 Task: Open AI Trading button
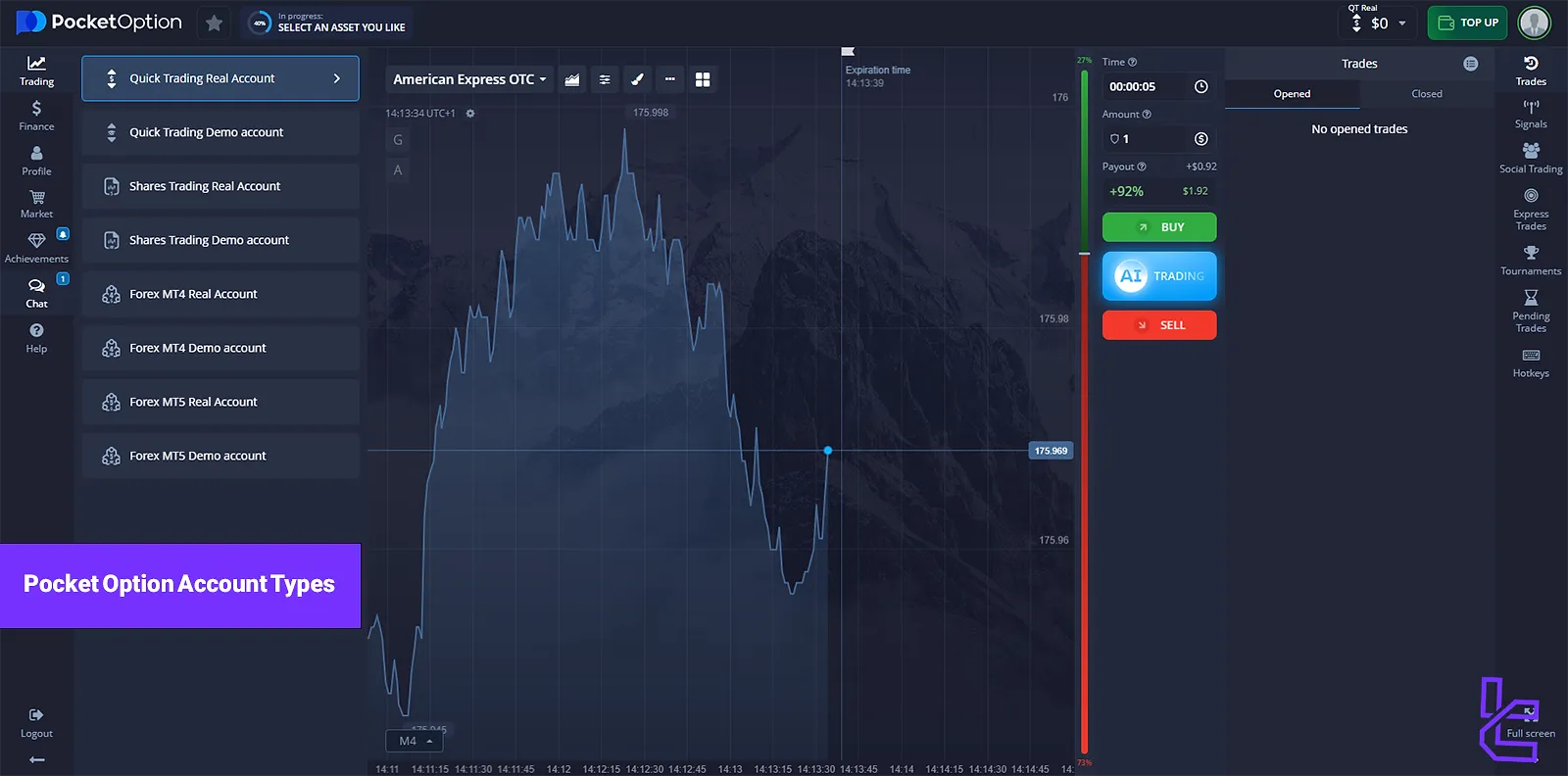click(x=1159, y=276)
